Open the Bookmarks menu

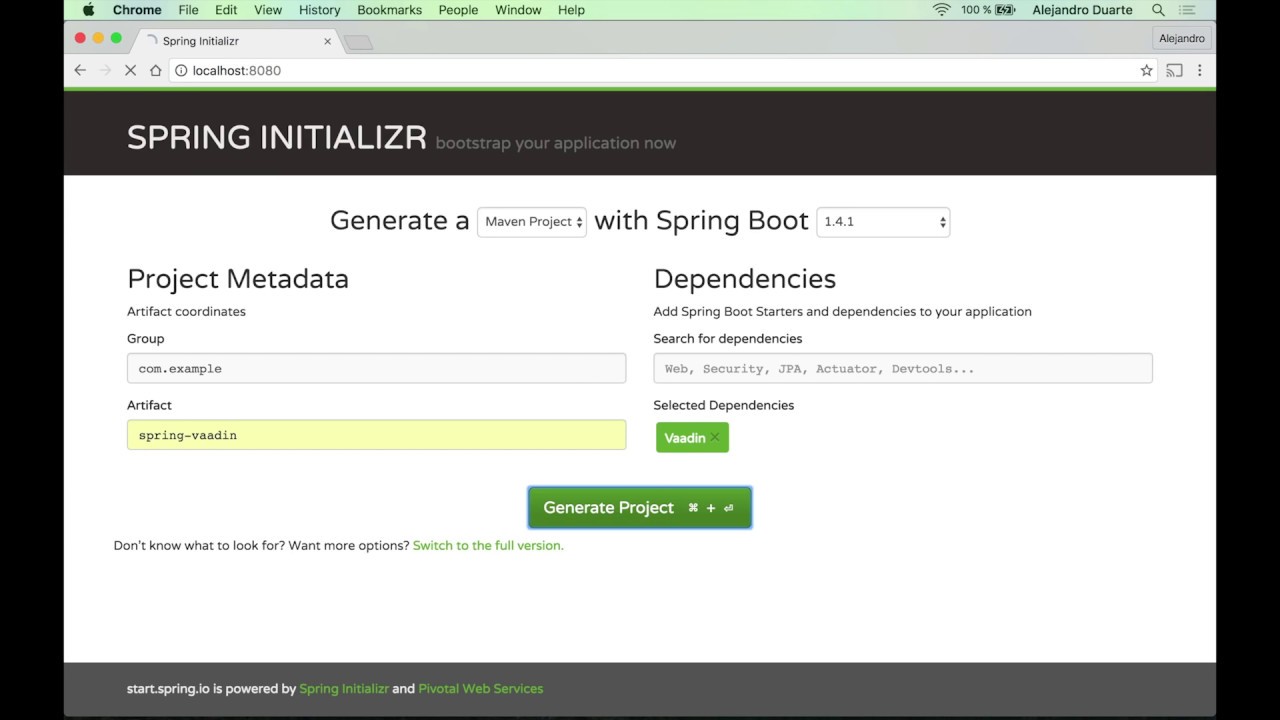point(390,10)
